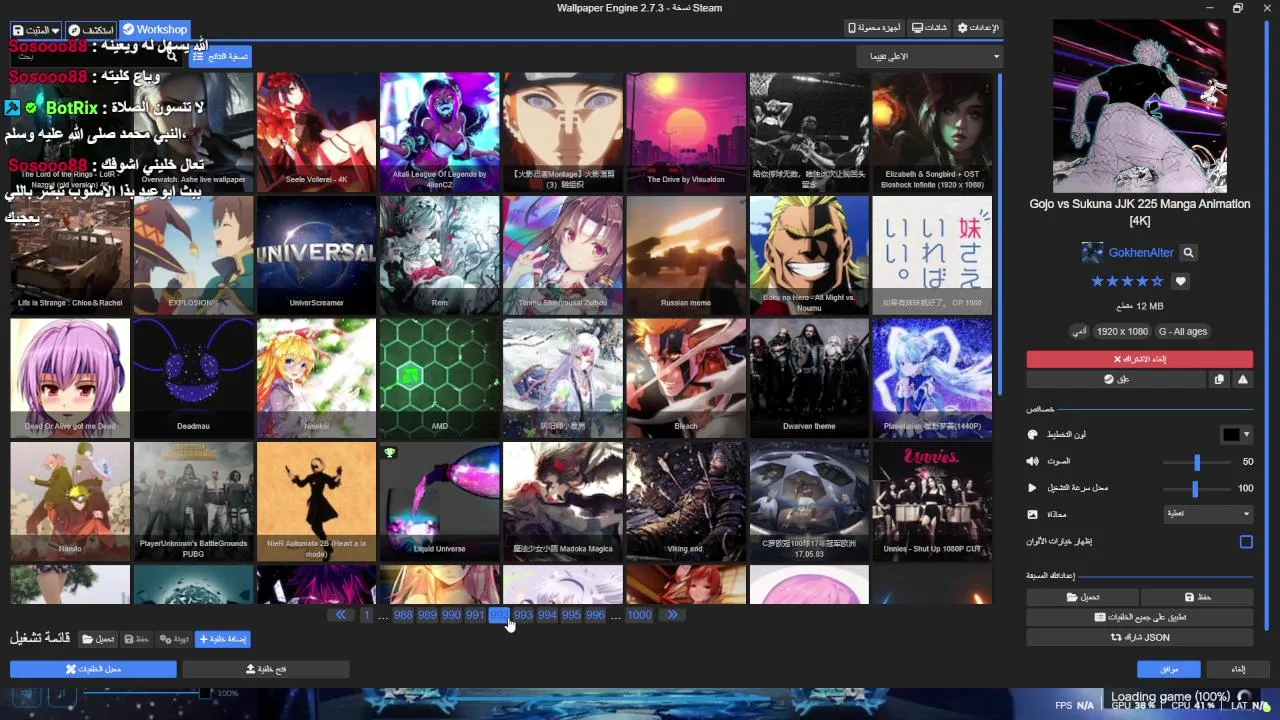Open the filter results panel
This screenshot has height=720, width=1280.
[x=220, y=57]
